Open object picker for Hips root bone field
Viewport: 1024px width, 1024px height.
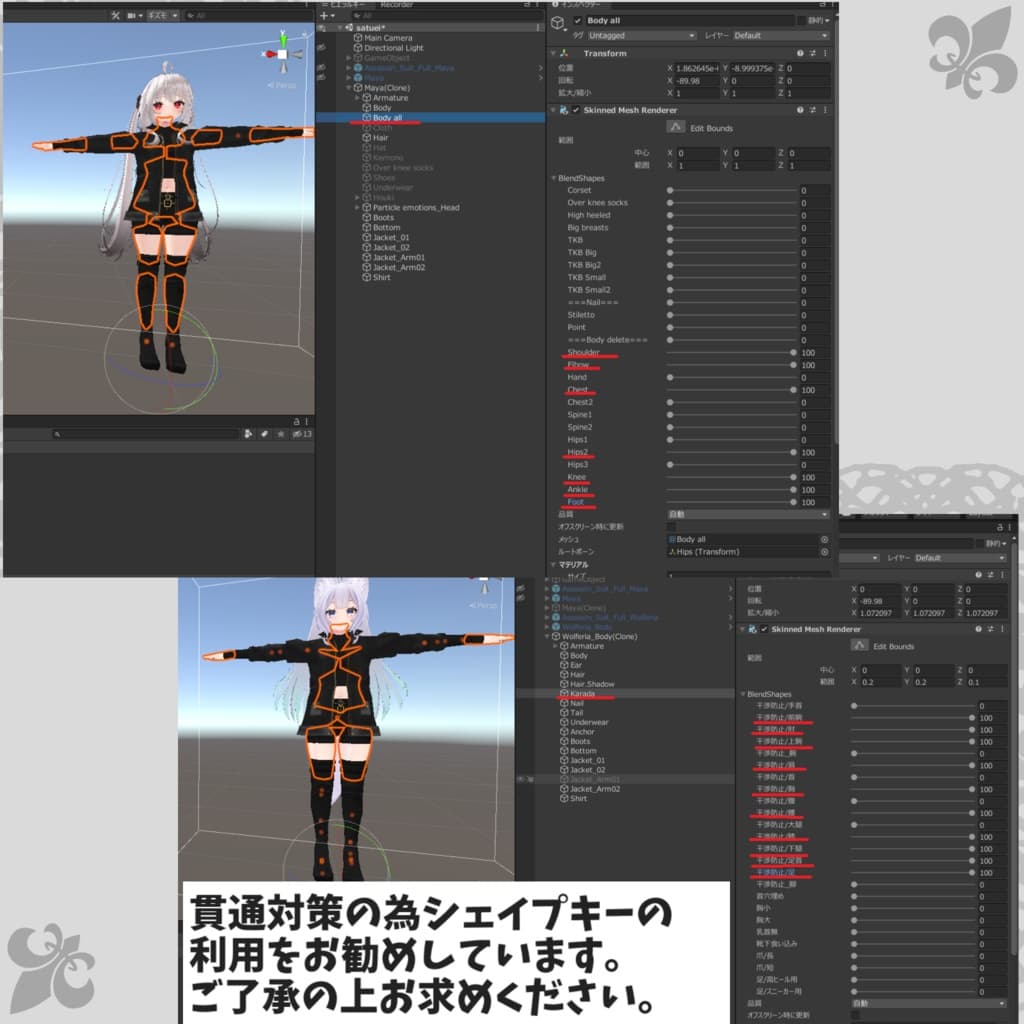[824, 552]
